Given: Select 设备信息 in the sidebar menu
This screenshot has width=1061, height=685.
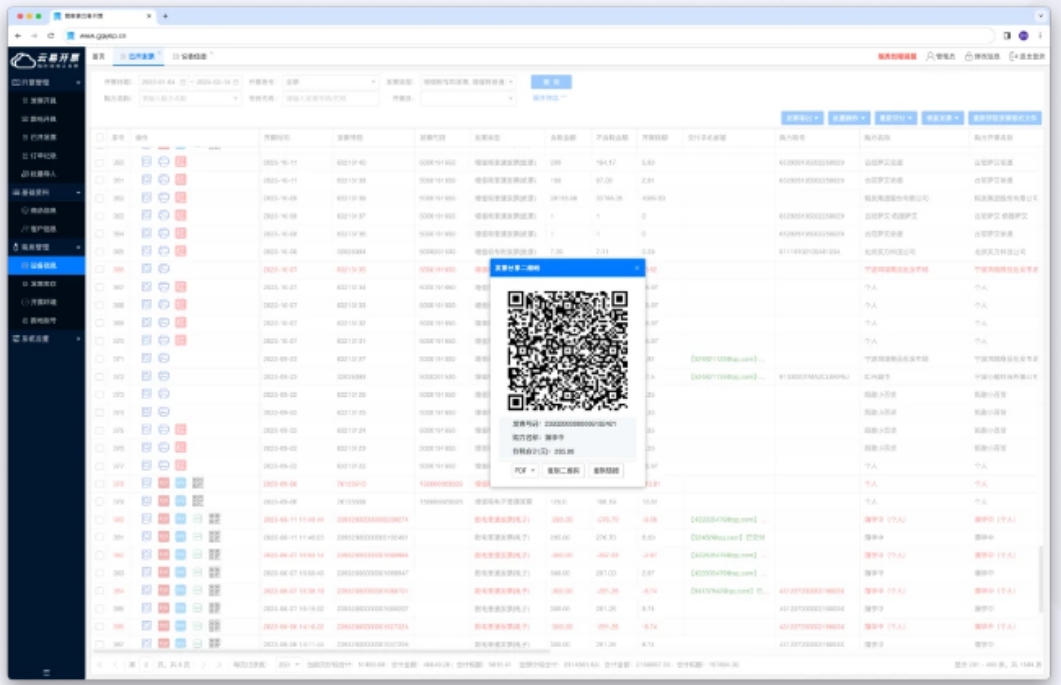Looking at the screenshot, I should point(46,265).
